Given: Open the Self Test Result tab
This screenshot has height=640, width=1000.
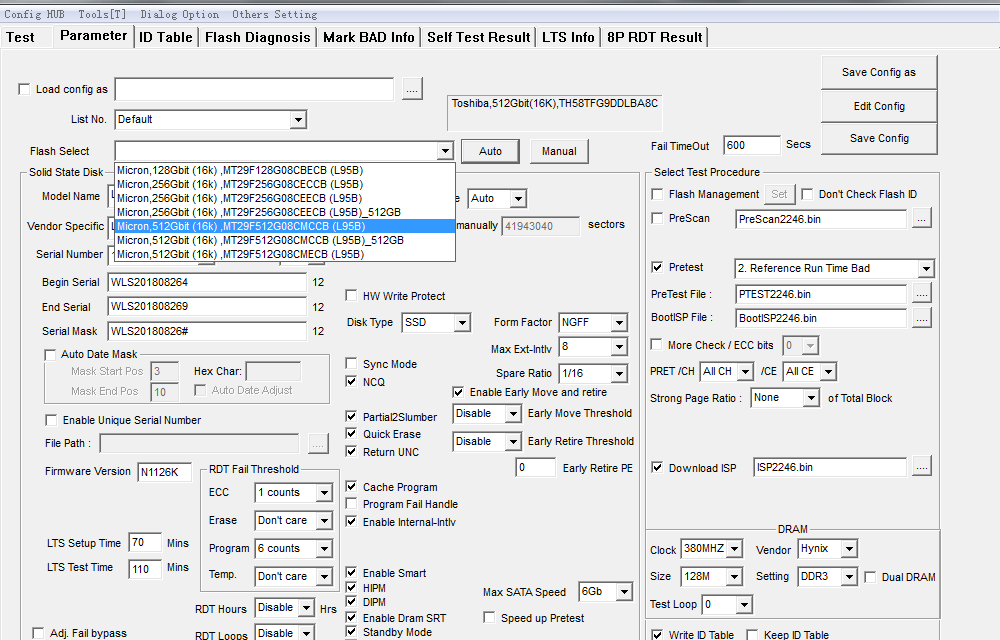Looking at the screenshot, I should [478, 38].
